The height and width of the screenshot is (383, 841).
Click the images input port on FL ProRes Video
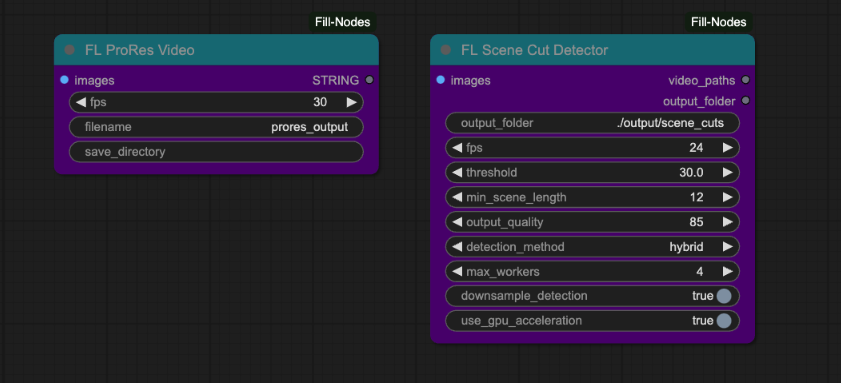[65, 80]
